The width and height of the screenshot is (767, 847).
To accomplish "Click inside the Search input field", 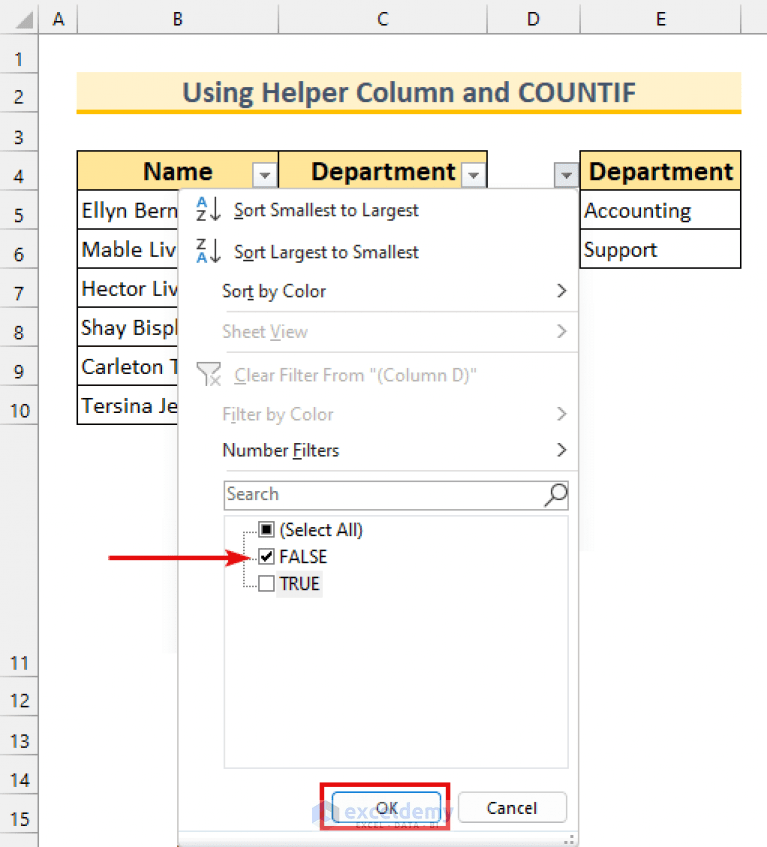I will pyautogui.click(x=380, y=494).
